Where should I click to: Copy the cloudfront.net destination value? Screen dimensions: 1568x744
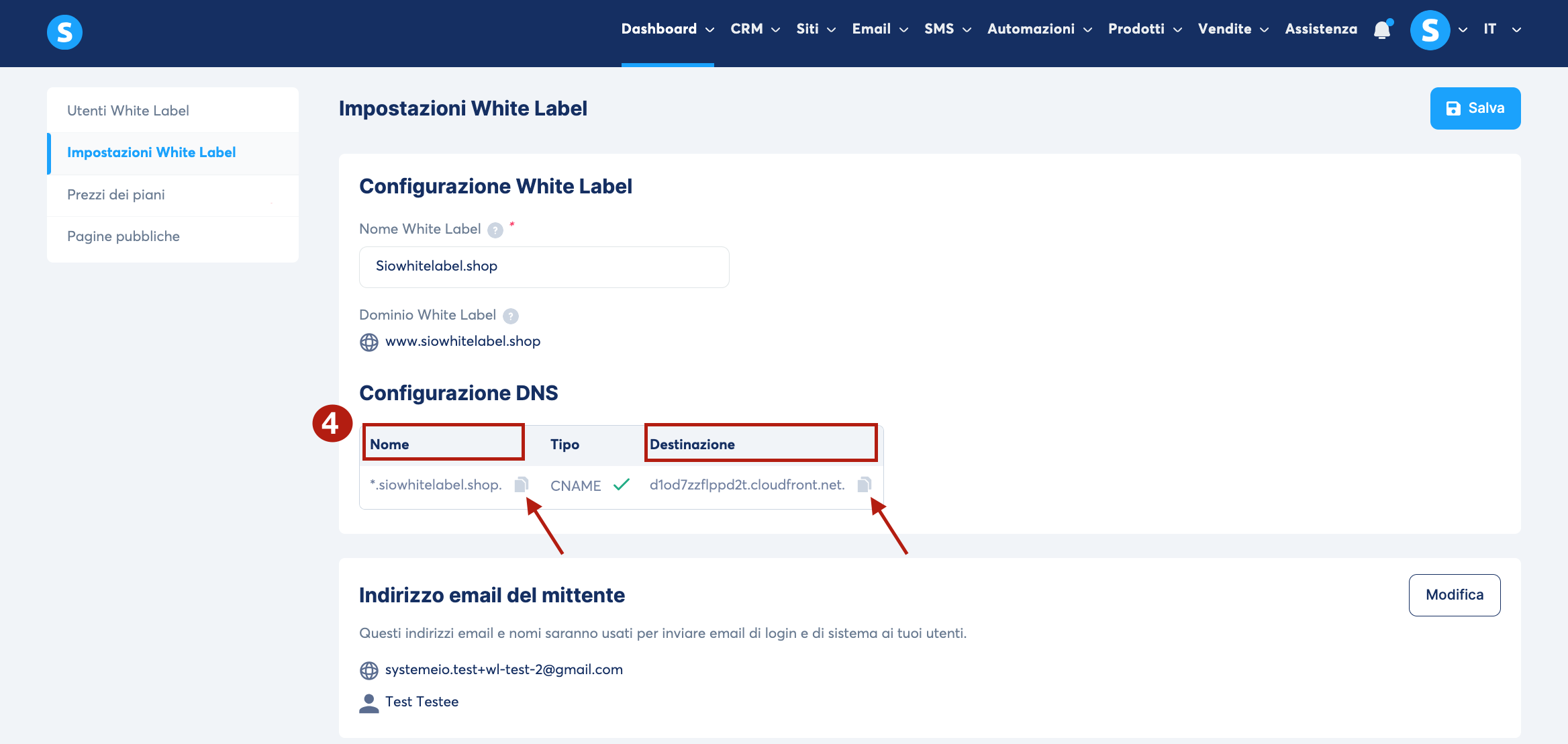(864, 484)
